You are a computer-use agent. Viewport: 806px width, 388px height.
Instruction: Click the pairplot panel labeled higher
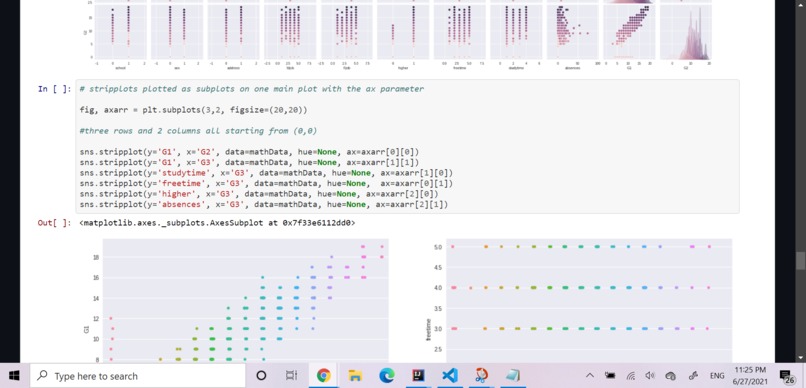402,32
